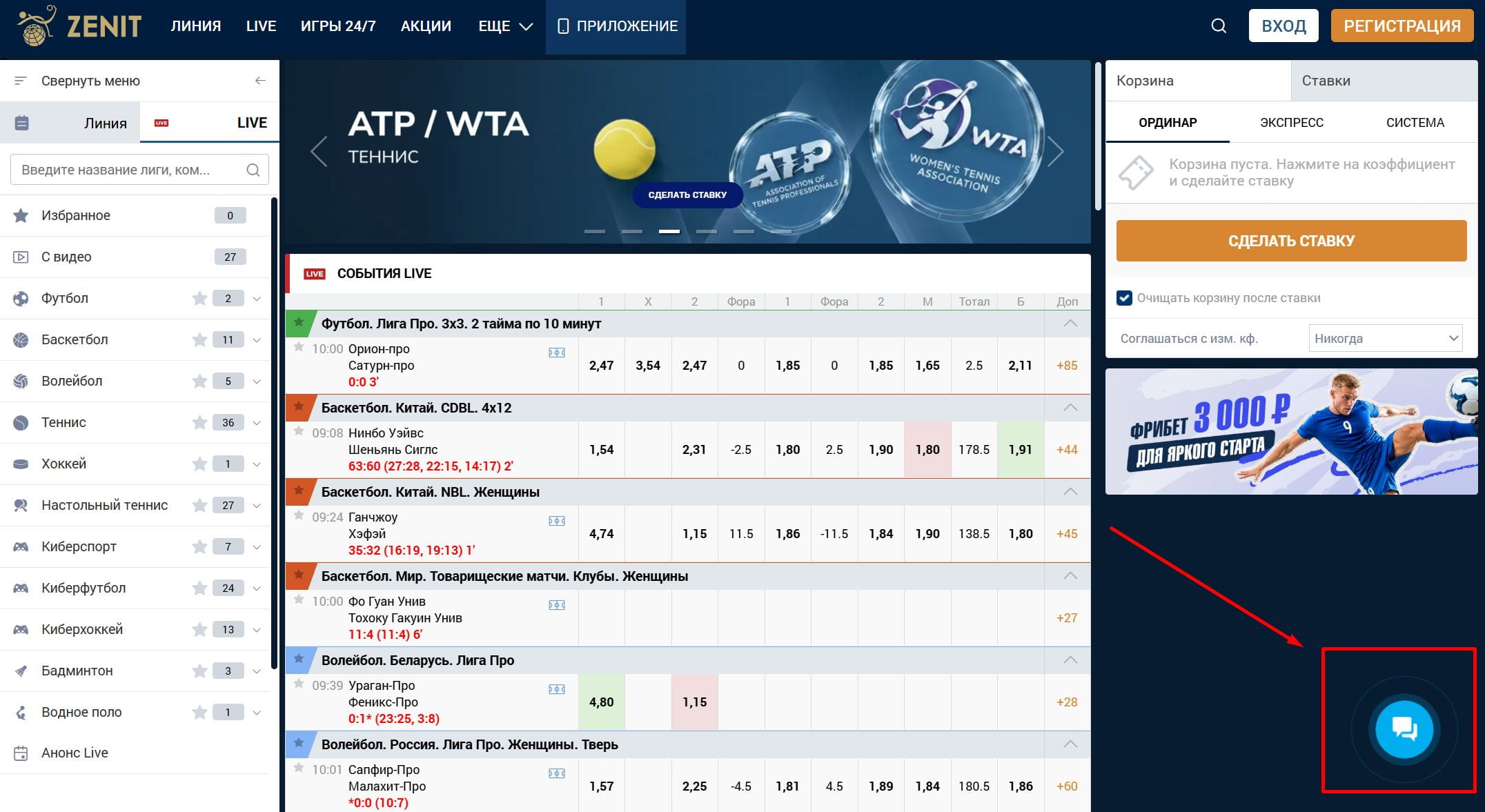Screen dimensions: 1485x812
Task: Click search icon in league search field
Action: coord(253,170)
